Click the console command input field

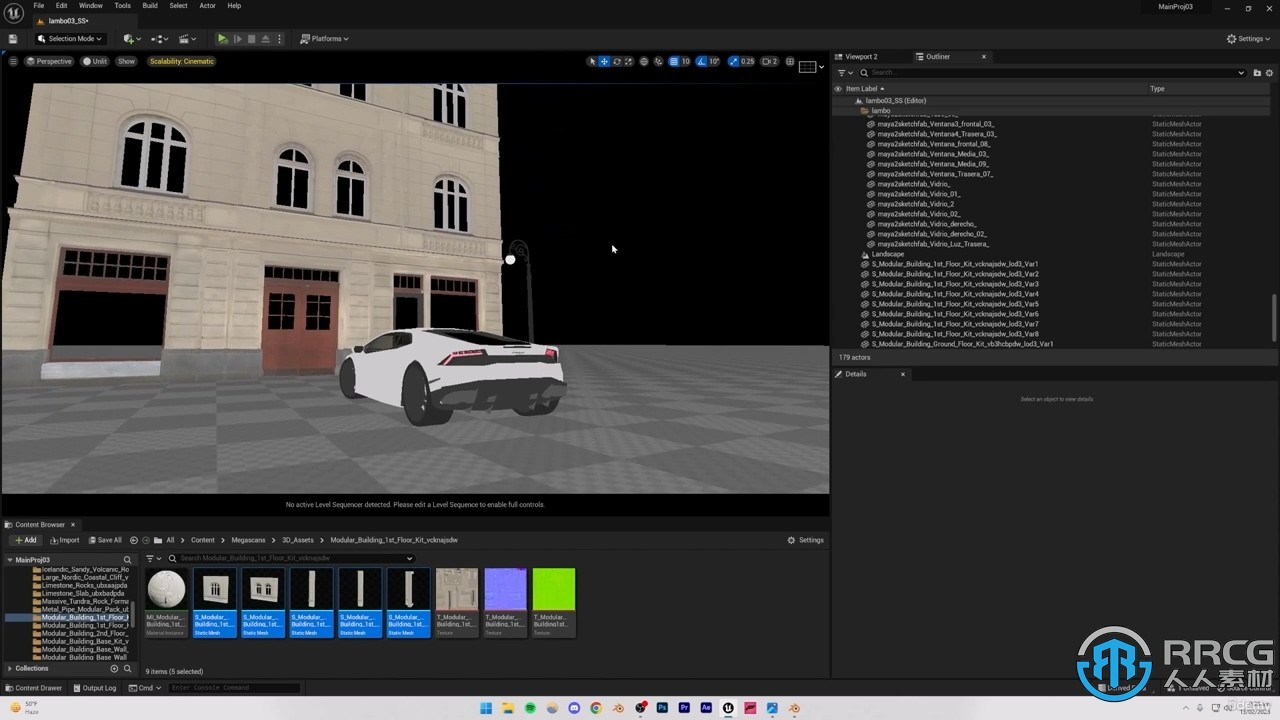click(234, 688)
